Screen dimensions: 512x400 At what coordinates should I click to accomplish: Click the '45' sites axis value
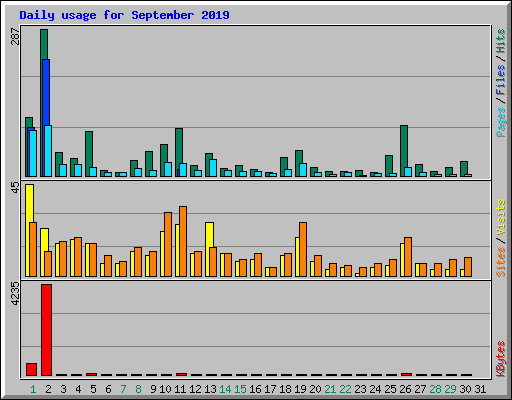tap(15, 187)
